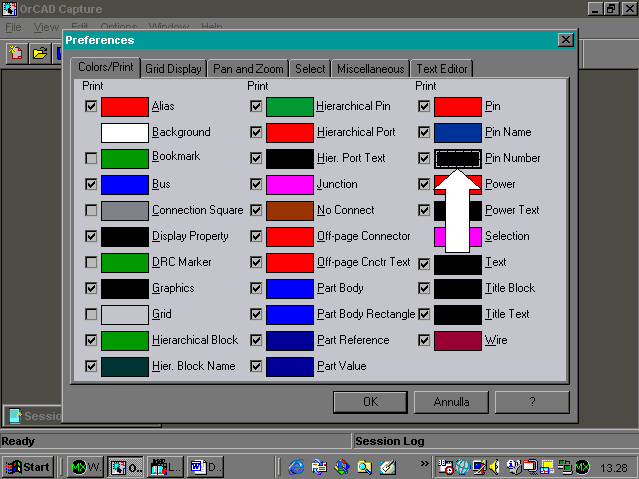Toggle the Pin Name print checkbox
This screenshot has height=479, width=639.
(x=424, y=132)
